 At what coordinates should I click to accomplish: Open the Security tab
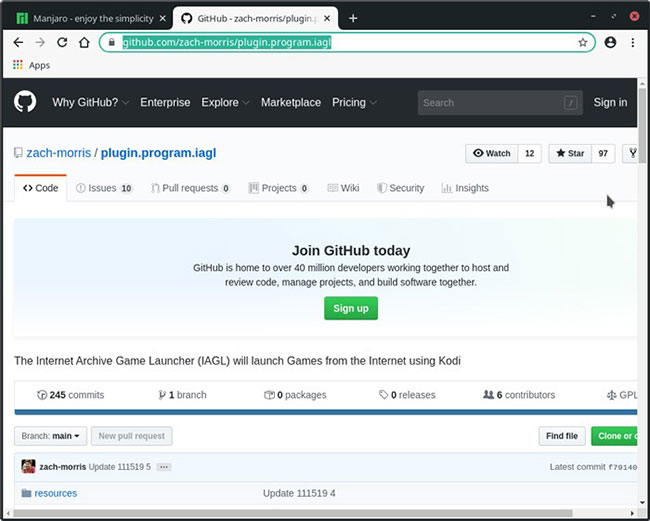(400, 188)
